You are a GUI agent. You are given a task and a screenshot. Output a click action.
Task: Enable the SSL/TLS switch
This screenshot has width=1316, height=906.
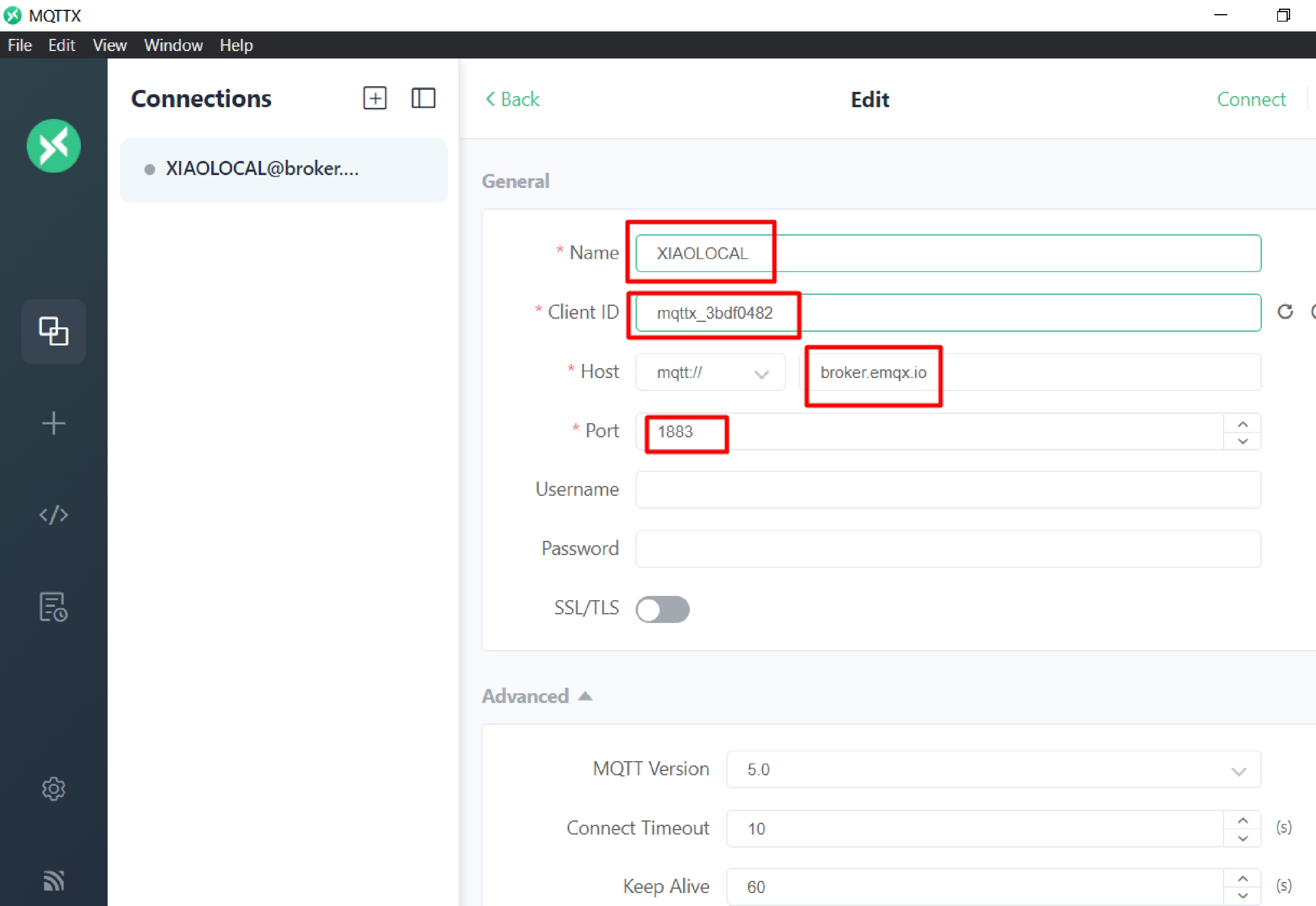click(x=663, y=609)
